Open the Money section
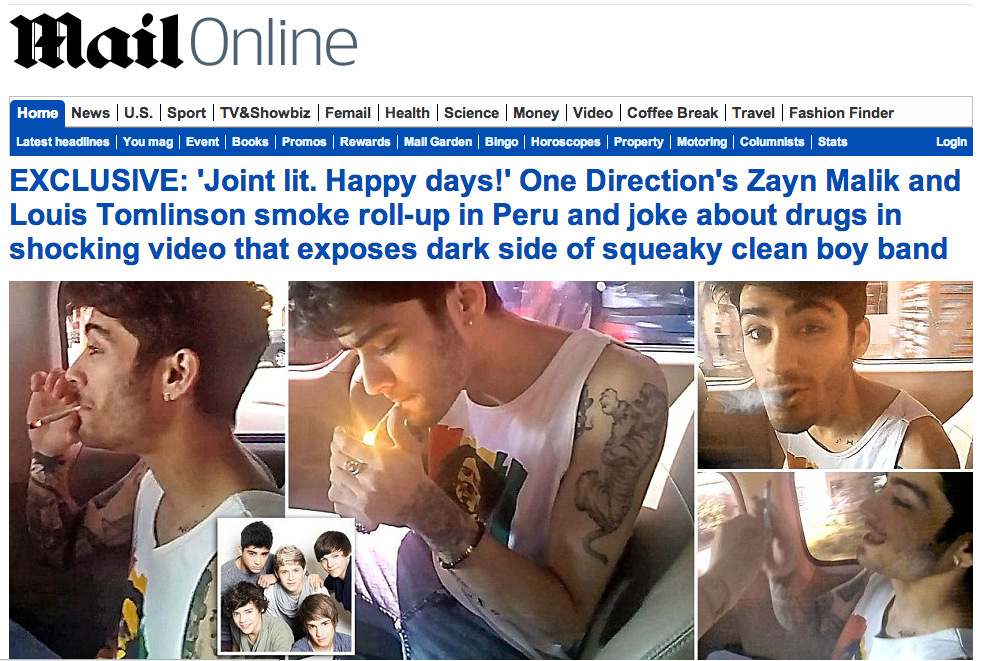Viewport: 981px width, 661px height. pos(536,113)
